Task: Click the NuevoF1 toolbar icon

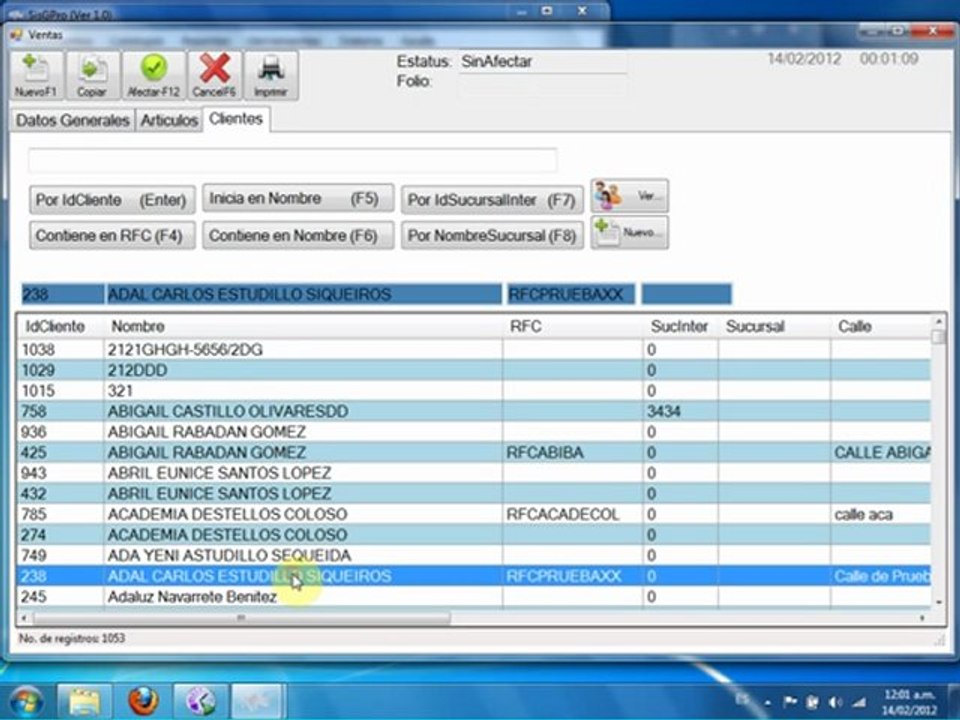Action: point(36,75)
